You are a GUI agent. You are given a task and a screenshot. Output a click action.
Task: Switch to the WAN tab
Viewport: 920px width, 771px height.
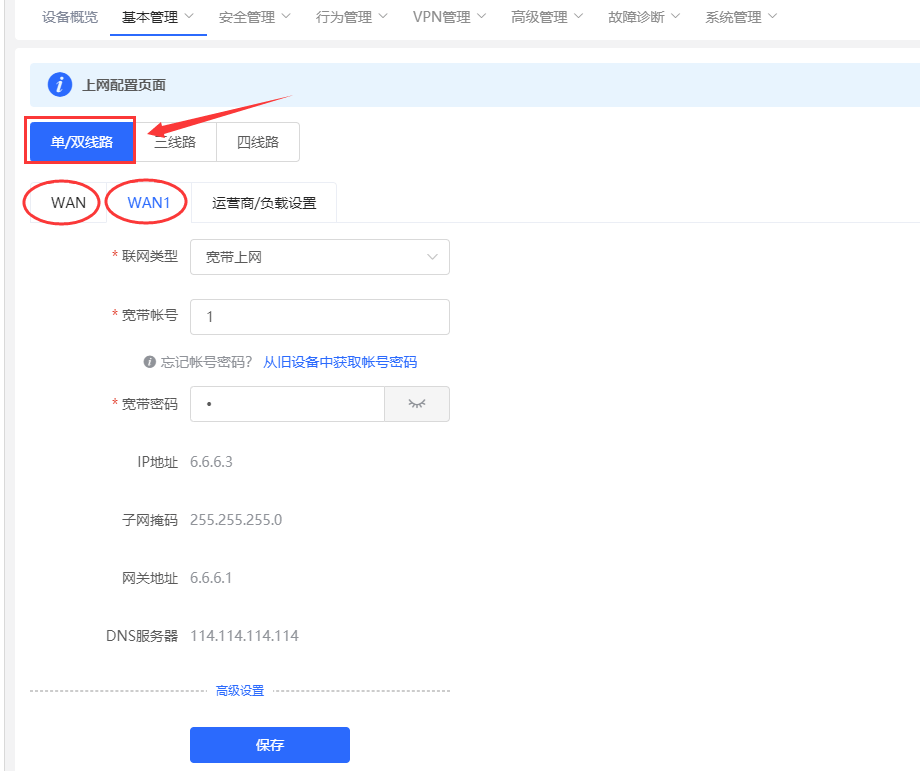(x=62, y=202)
